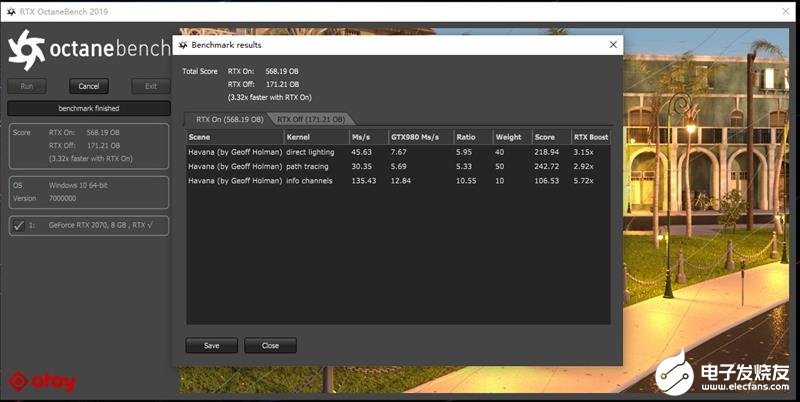Click the OctaneBench pinwheel logo icon
This screenshot has width=800, height=402.
coord(27,49)
